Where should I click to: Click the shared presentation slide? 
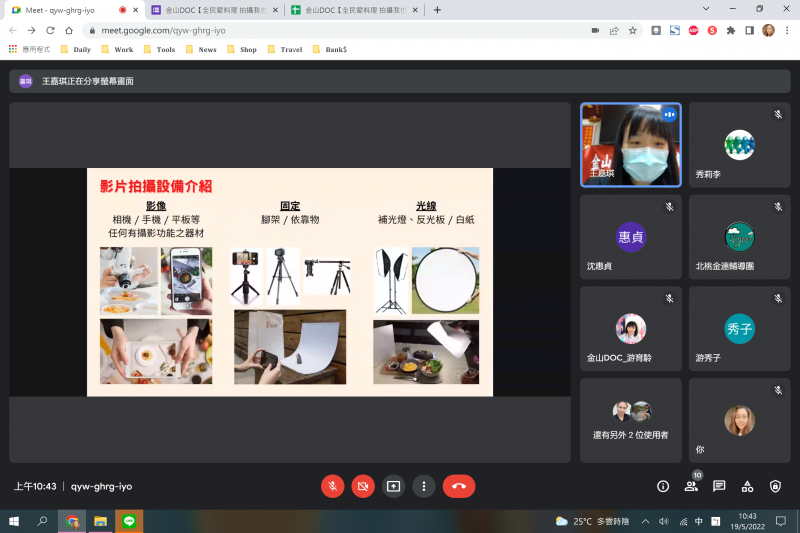(x=290, y=282)
